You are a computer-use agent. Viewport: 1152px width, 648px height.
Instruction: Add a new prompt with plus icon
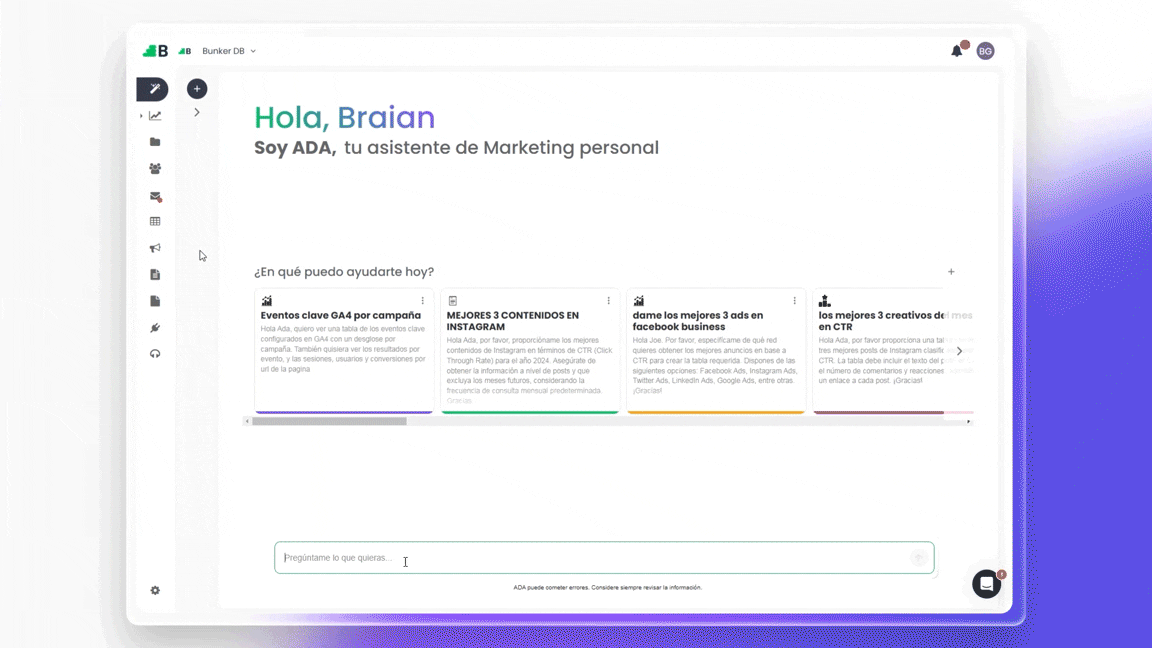pos(951,272)
